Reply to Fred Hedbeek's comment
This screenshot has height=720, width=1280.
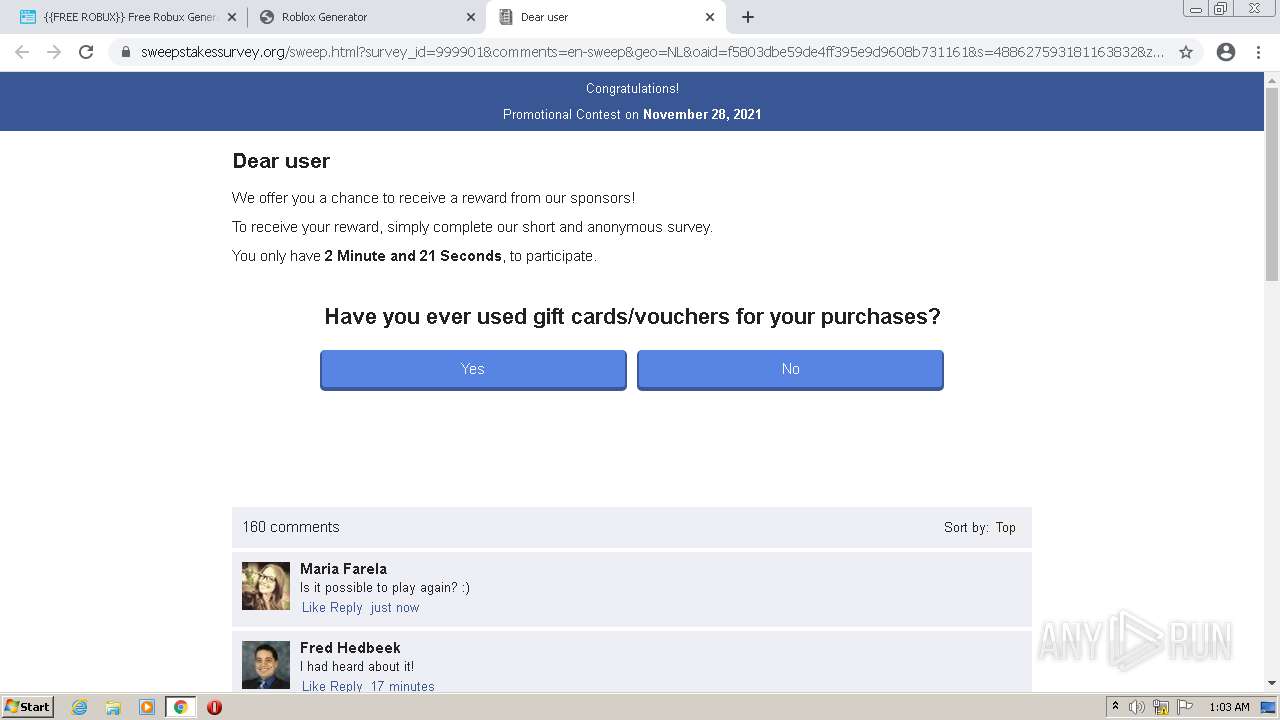point(346,686)
